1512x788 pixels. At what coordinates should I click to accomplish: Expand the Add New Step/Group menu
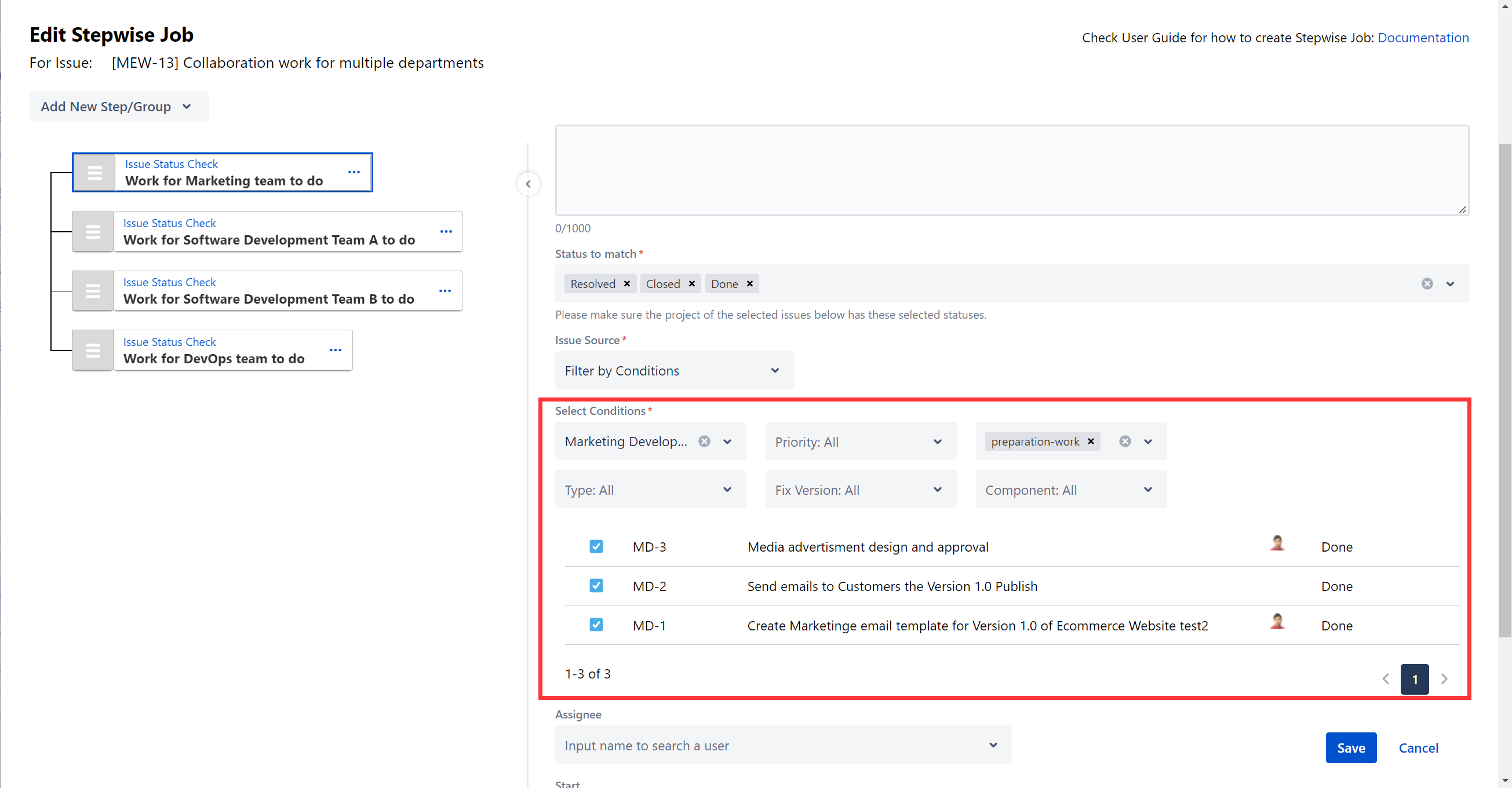[119, 107]
